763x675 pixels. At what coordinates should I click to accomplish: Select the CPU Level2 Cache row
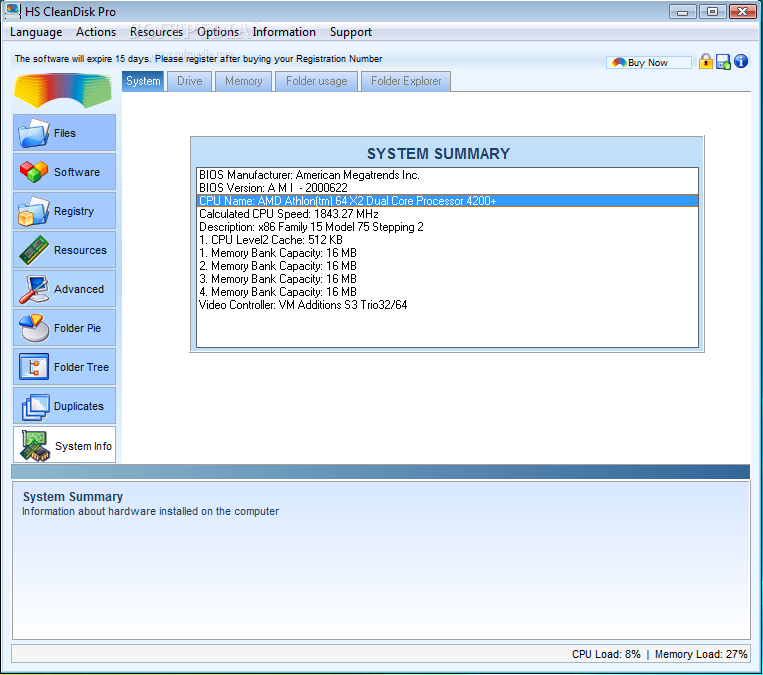point(447,240)
